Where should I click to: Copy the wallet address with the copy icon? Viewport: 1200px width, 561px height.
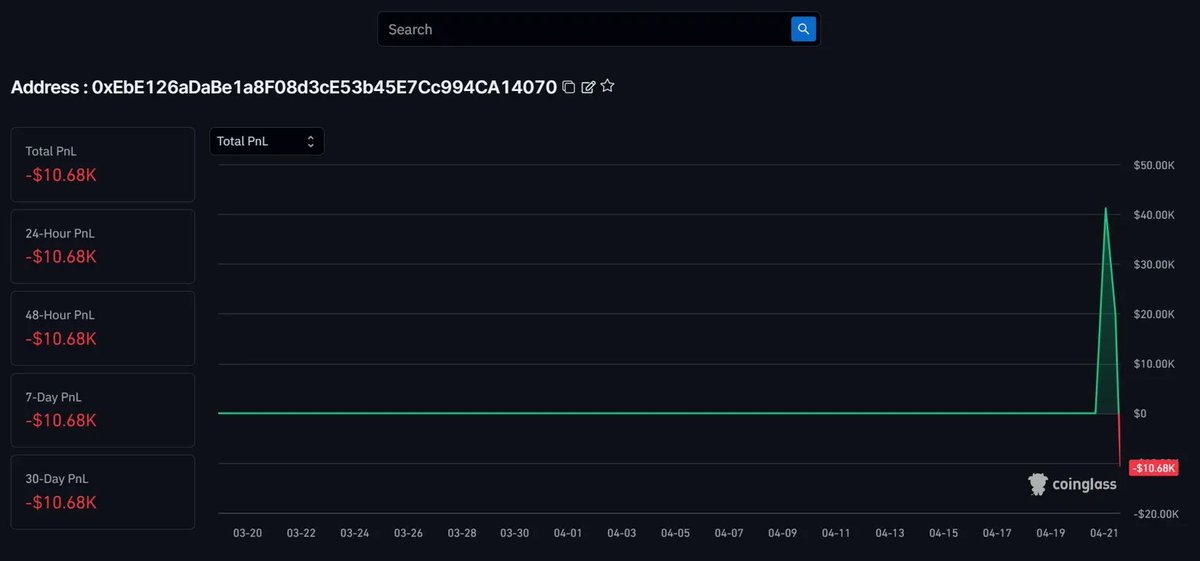click(x=569, y=87)
